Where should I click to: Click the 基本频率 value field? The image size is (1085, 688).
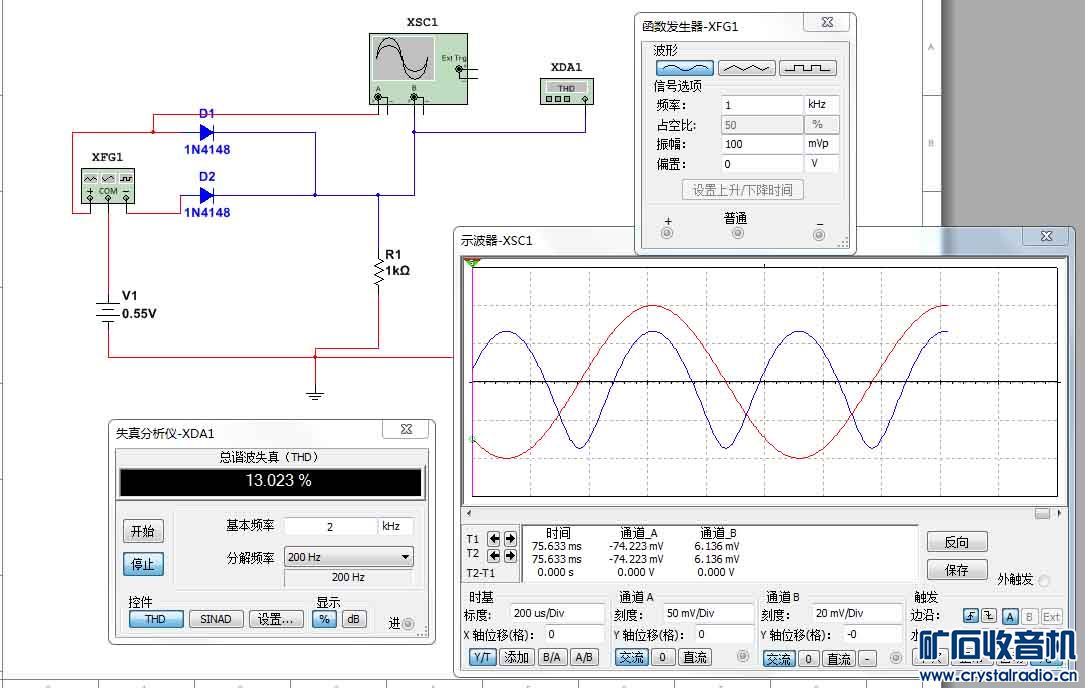point(329,526)
